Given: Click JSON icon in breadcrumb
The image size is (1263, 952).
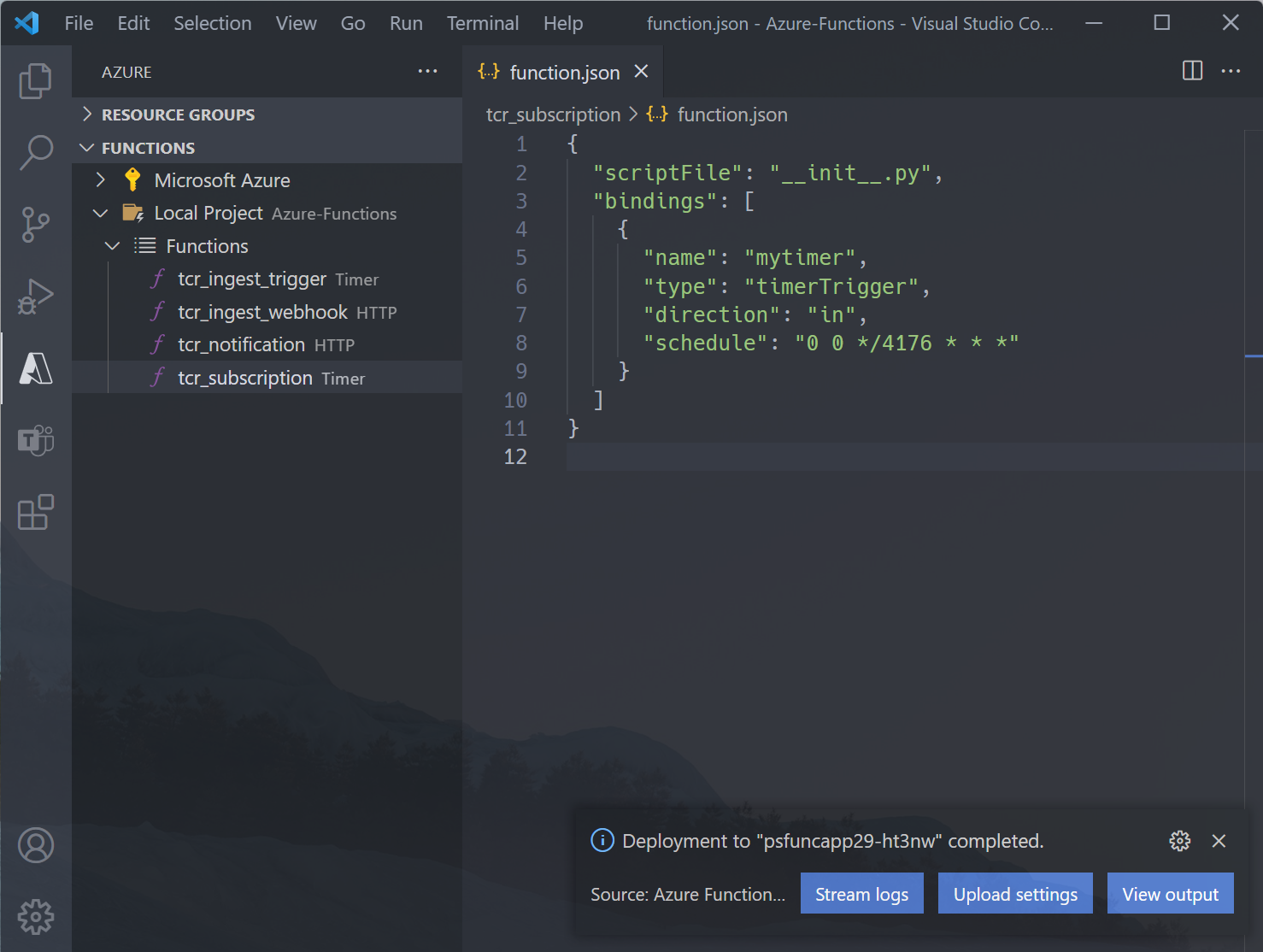Looking at the screenshot, I should click(x=657, y=114).
